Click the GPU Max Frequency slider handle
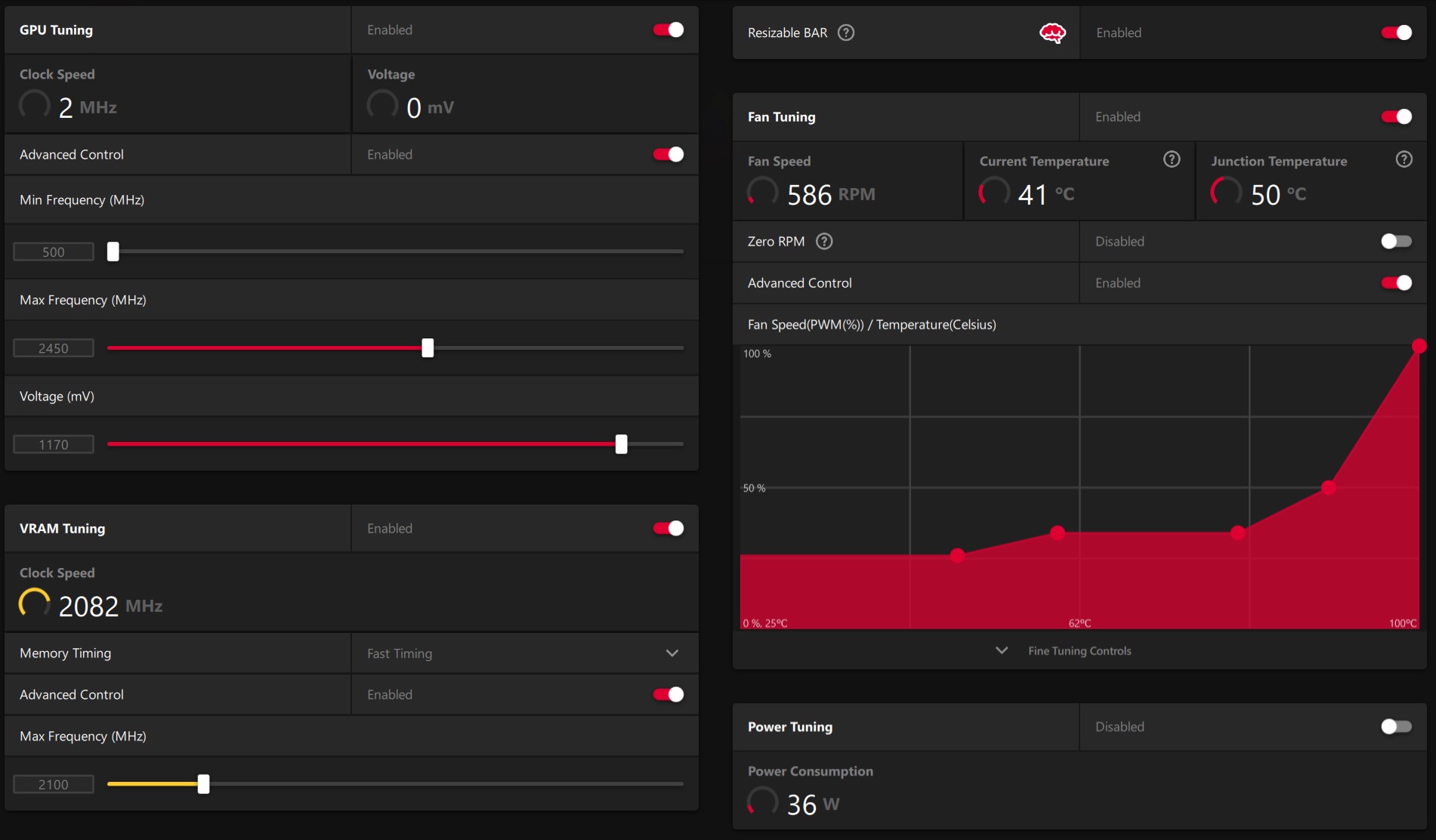Screen dimensions: 1436x840 pyautogui.click(x=428, y=347)
